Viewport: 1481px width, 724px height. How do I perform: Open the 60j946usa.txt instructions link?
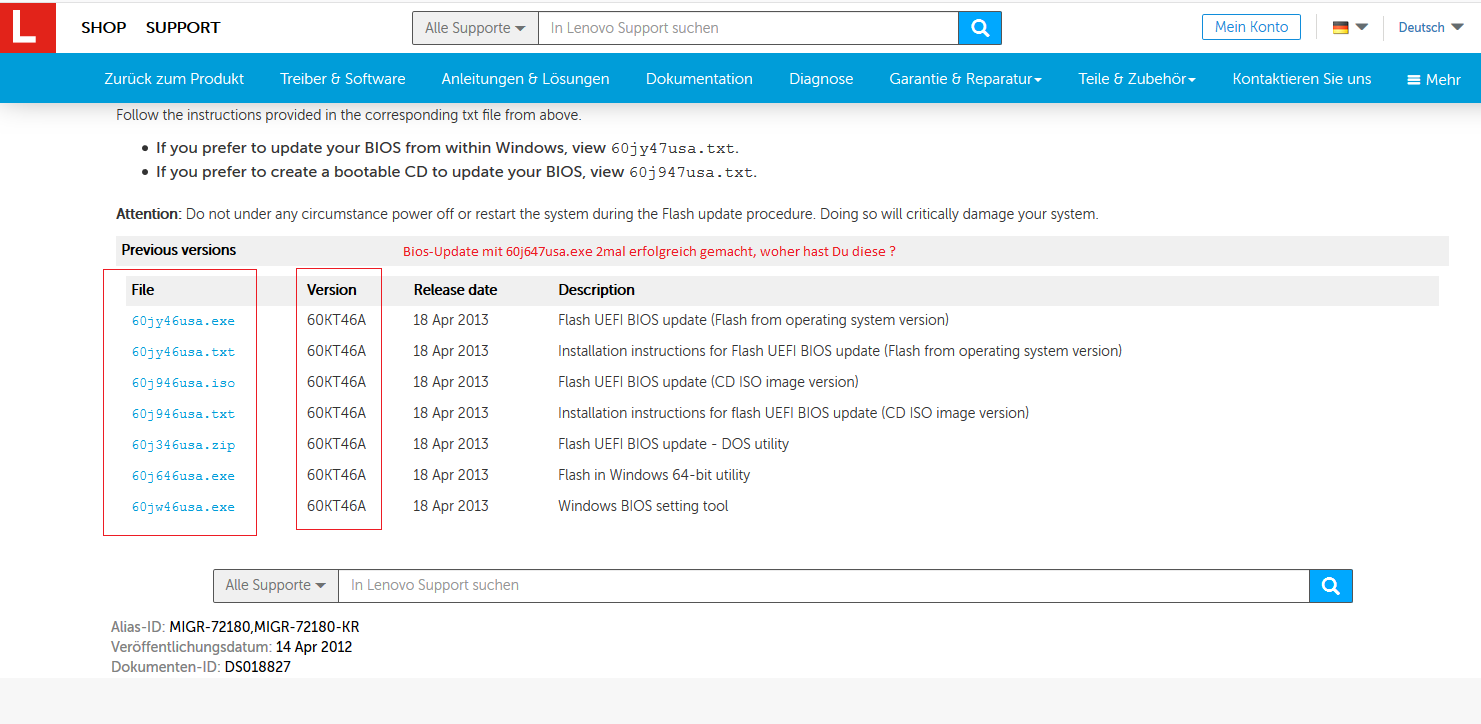183,414
